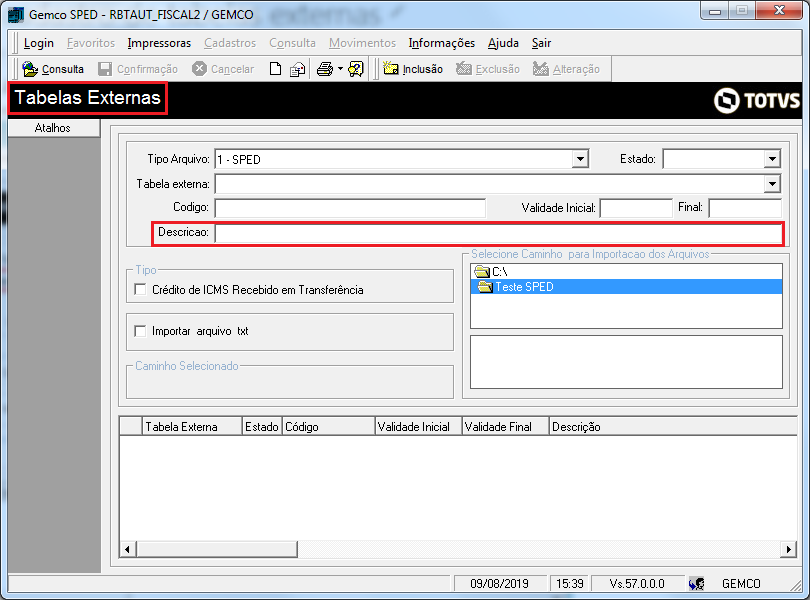Open the greyed-out Consulta menu in the menu bar
810x600 pixels.
point(292,43)
